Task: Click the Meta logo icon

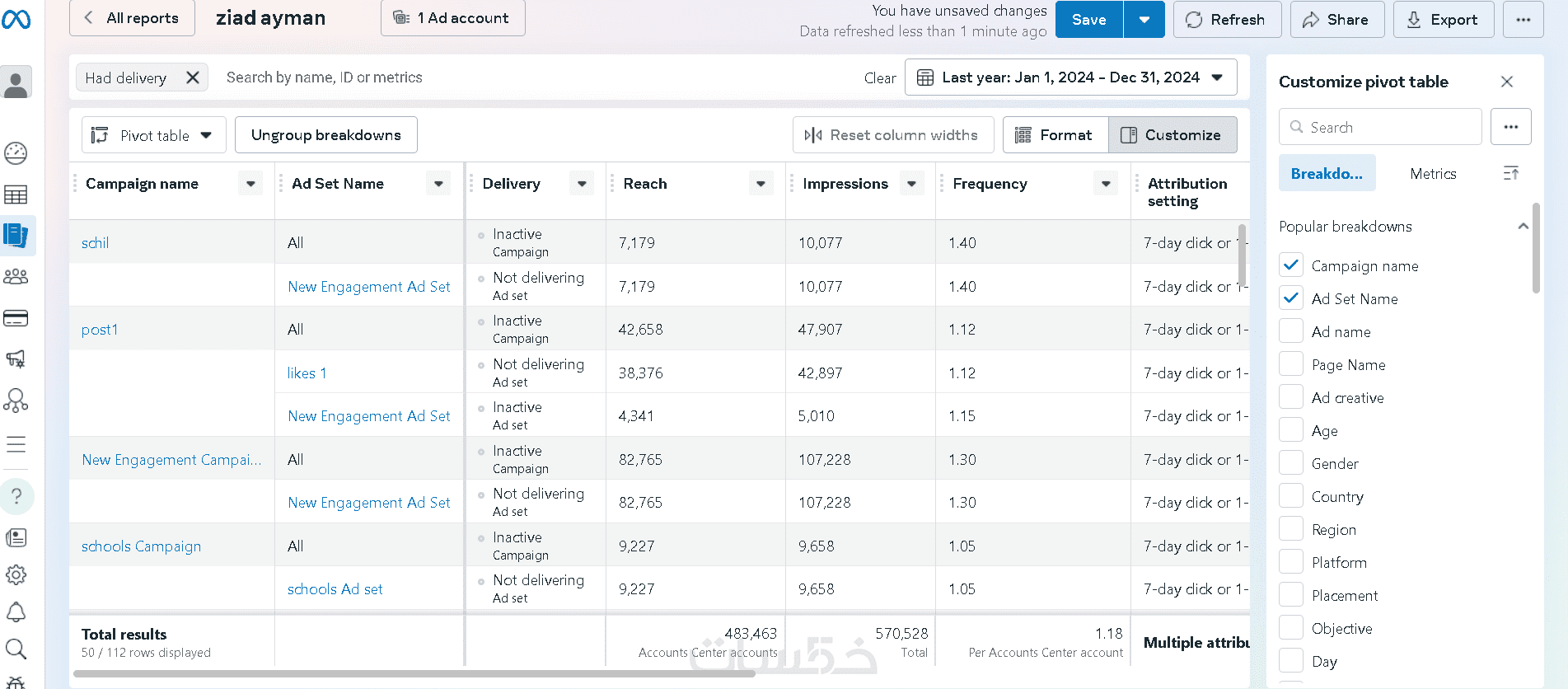Action: pyautogui.click(x=16, y=19)
